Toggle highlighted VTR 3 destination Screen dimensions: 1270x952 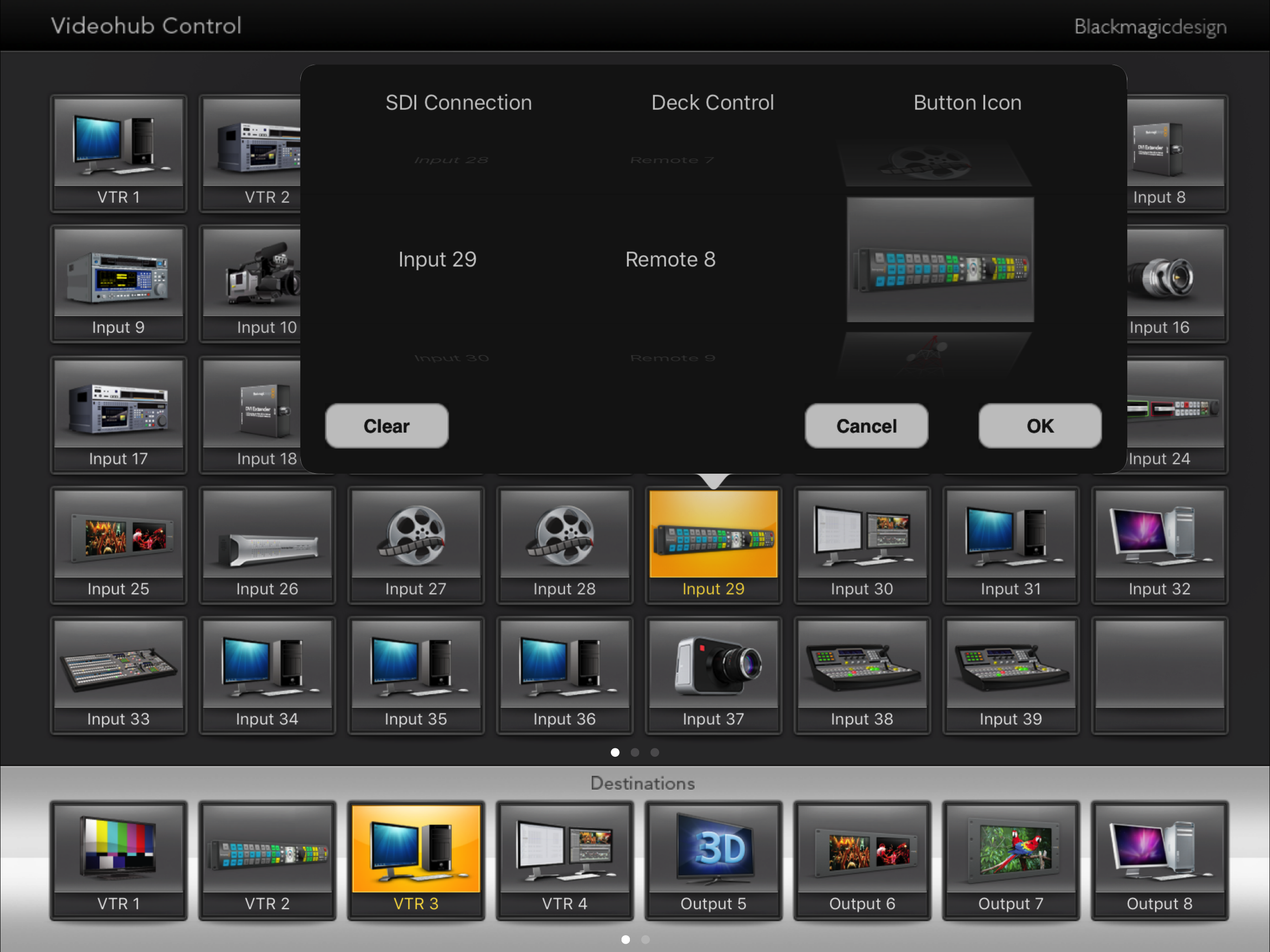click(416, 861)
